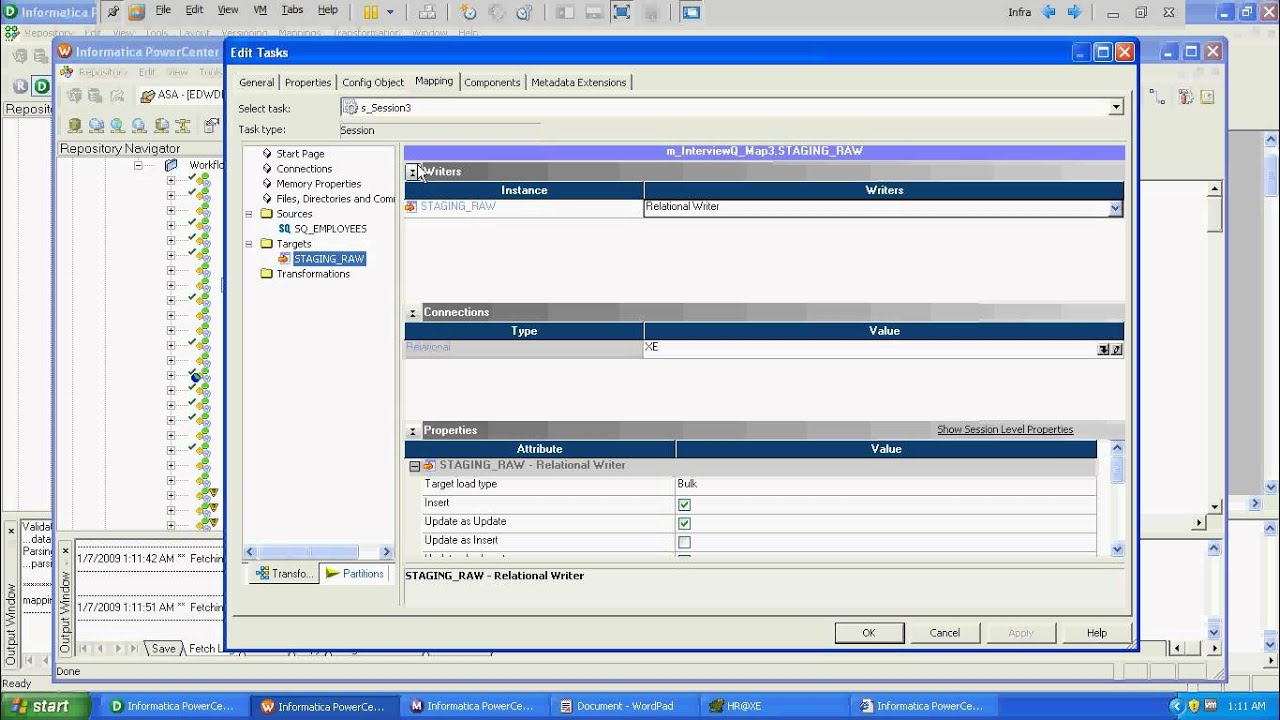This screenshot has width=1280, height=720.
Task: Click the Start Page diamond icon
Action: [x=267, y=154]
